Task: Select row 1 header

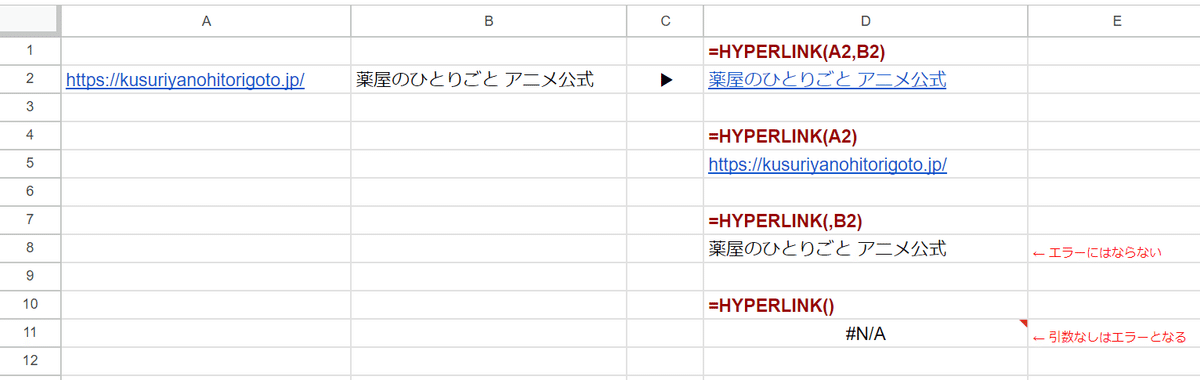Action: pyautogui.click(x=31, y=51)
